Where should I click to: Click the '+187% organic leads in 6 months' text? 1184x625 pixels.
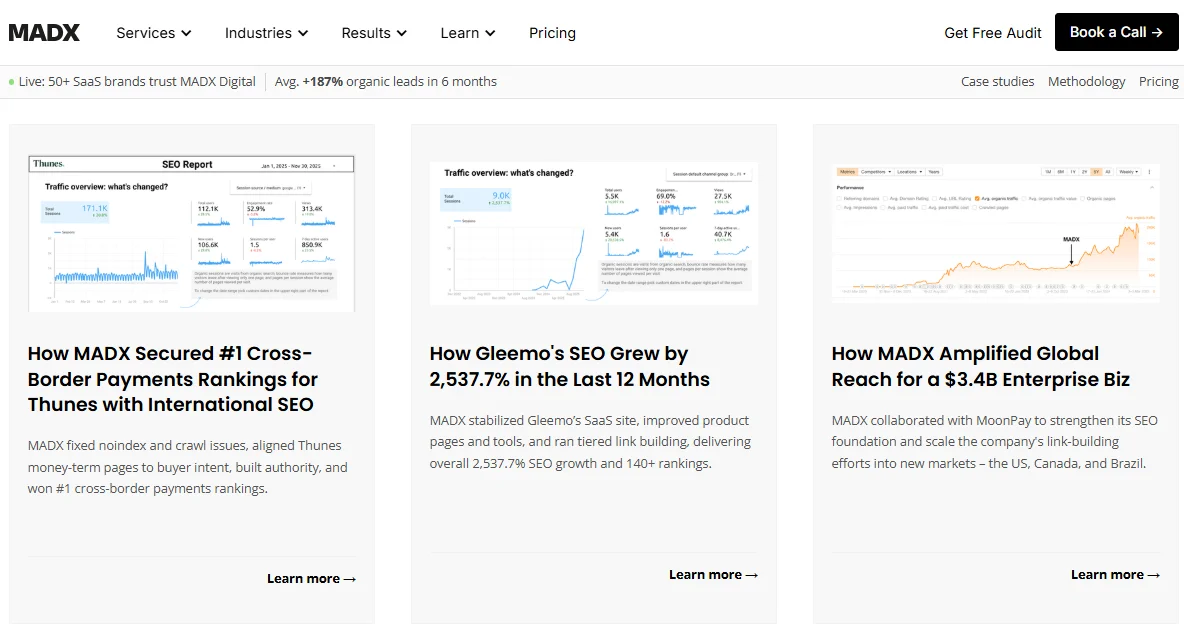click(399, 82)
